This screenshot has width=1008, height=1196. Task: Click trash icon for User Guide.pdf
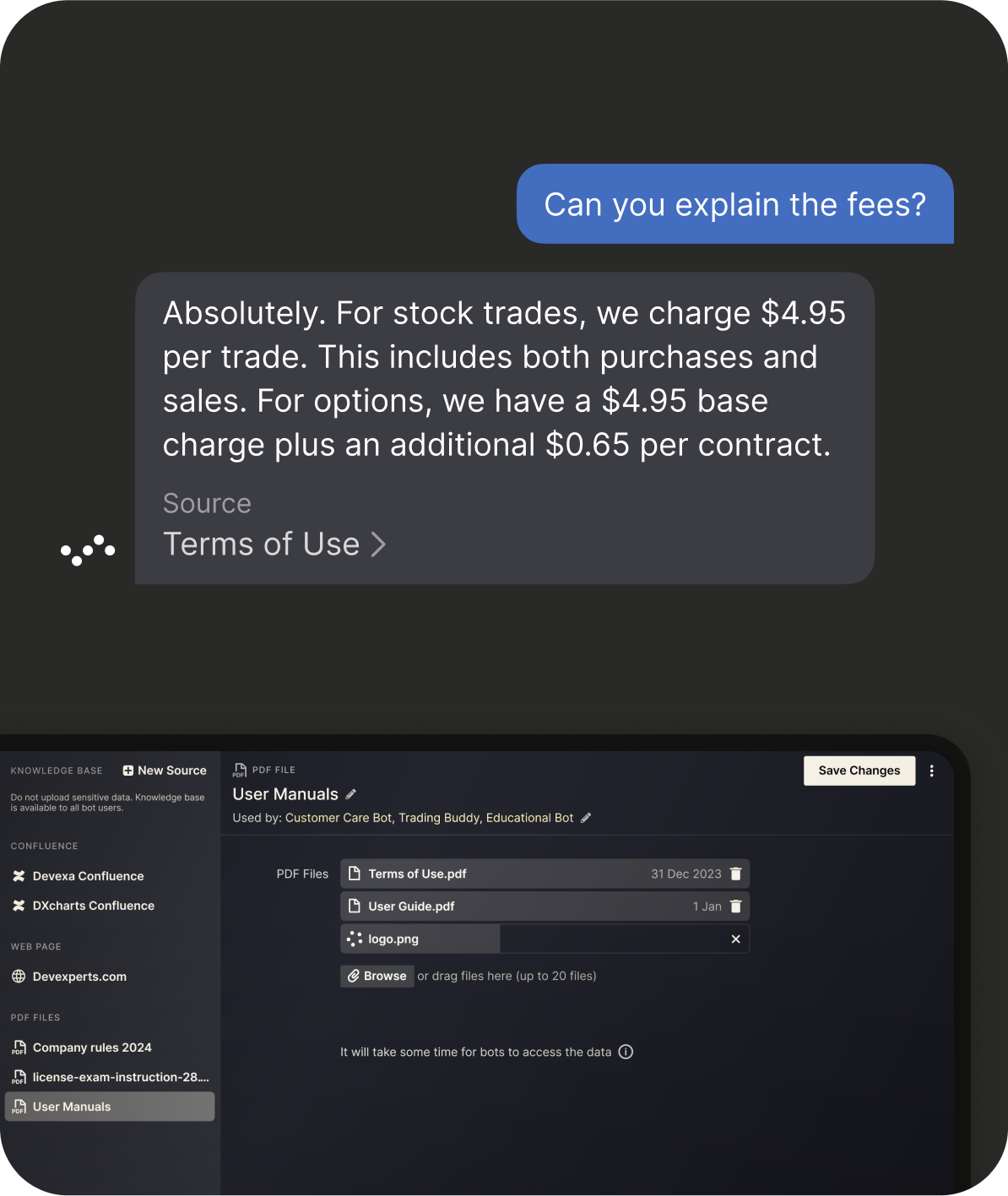click(x=735, y=906)
